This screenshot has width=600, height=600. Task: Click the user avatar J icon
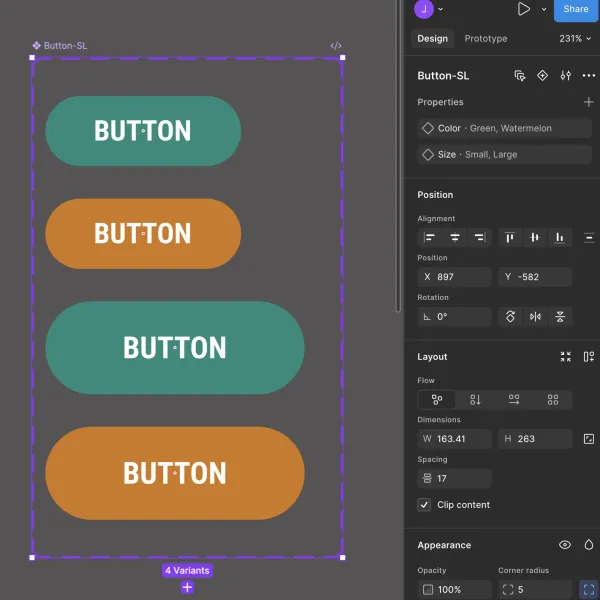click(x=424, y=9)
